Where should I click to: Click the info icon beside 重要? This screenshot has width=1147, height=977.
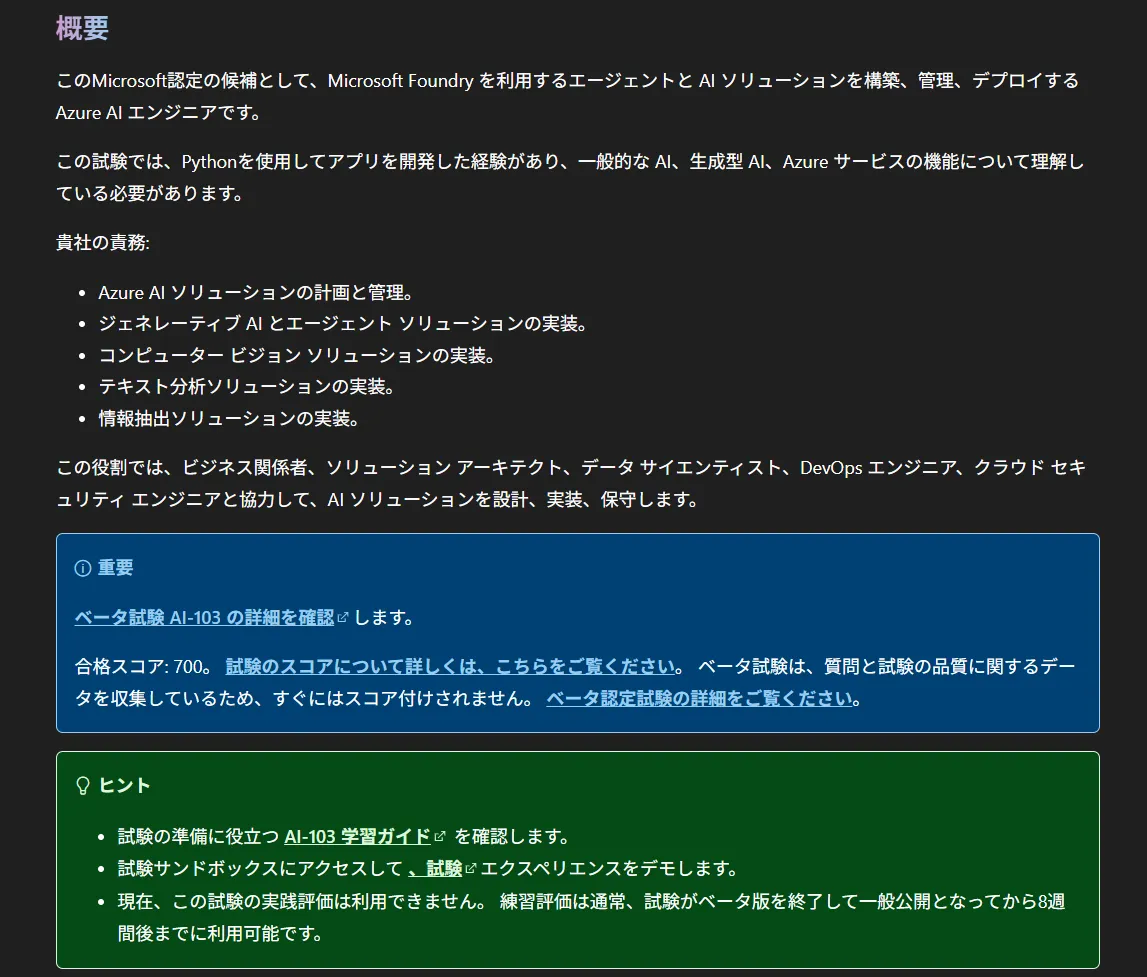(x=83, y=567)
